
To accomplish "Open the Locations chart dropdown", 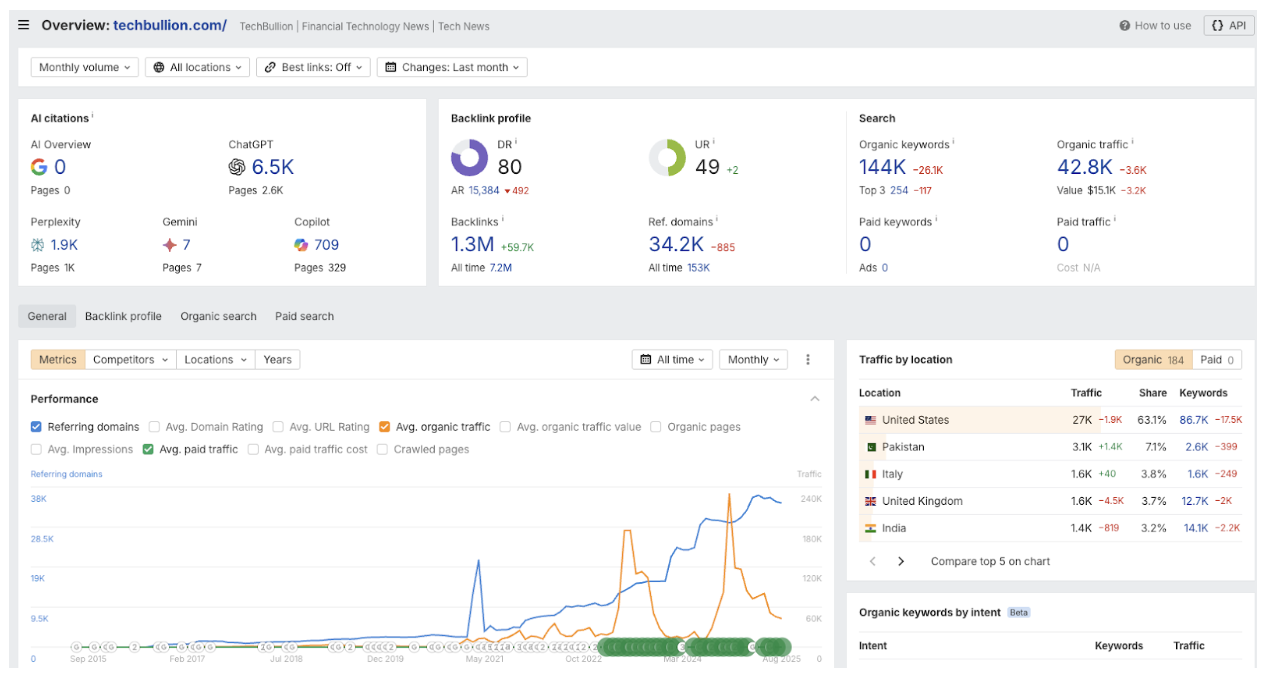I will 215,360.
